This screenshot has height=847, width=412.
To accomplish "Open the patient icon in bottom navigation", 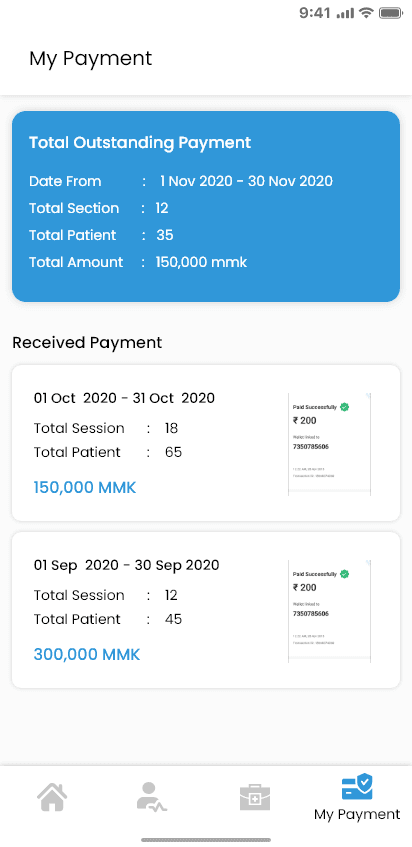I will pos(151,797).
